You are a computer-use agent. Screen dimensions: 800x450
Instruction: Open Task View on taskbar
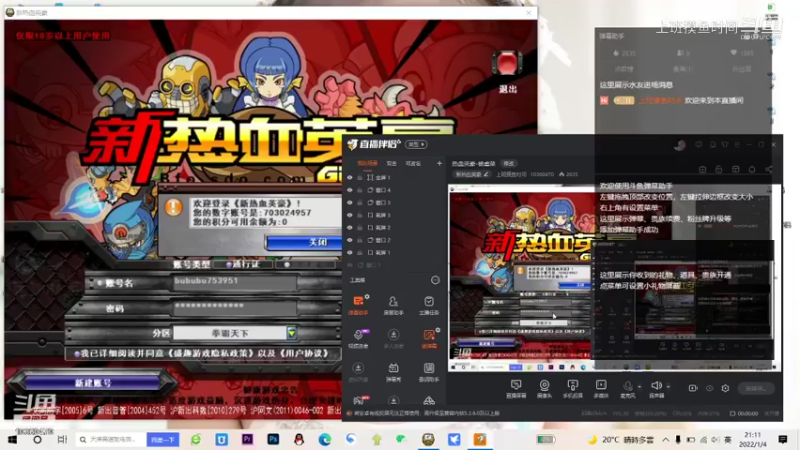(x=62, y=439)
